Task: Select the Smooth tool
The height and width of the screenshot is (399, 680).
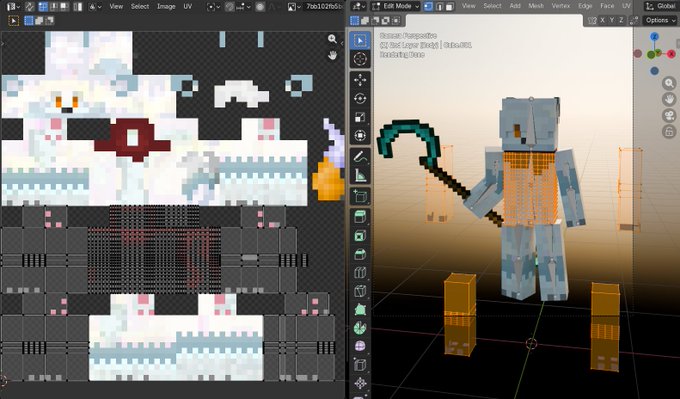Action: 360,347
